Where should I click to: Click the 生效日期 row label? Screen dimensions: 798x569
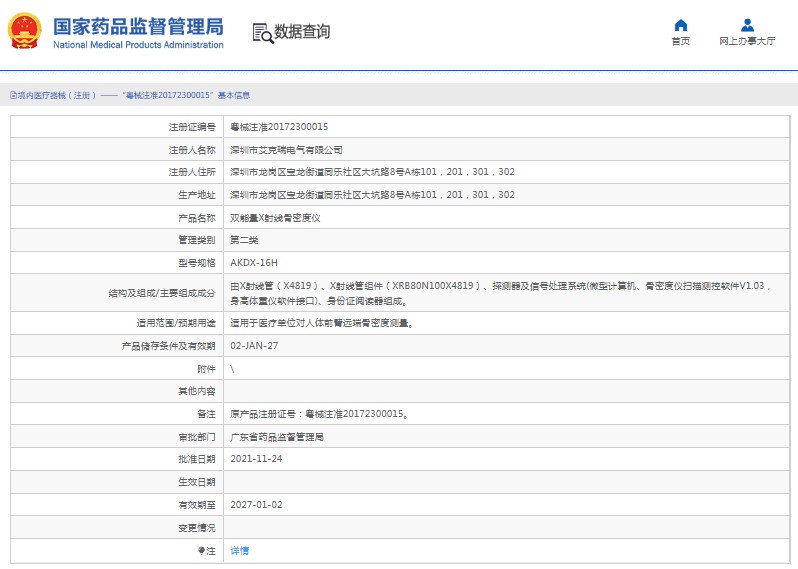[x=197, y=482]
